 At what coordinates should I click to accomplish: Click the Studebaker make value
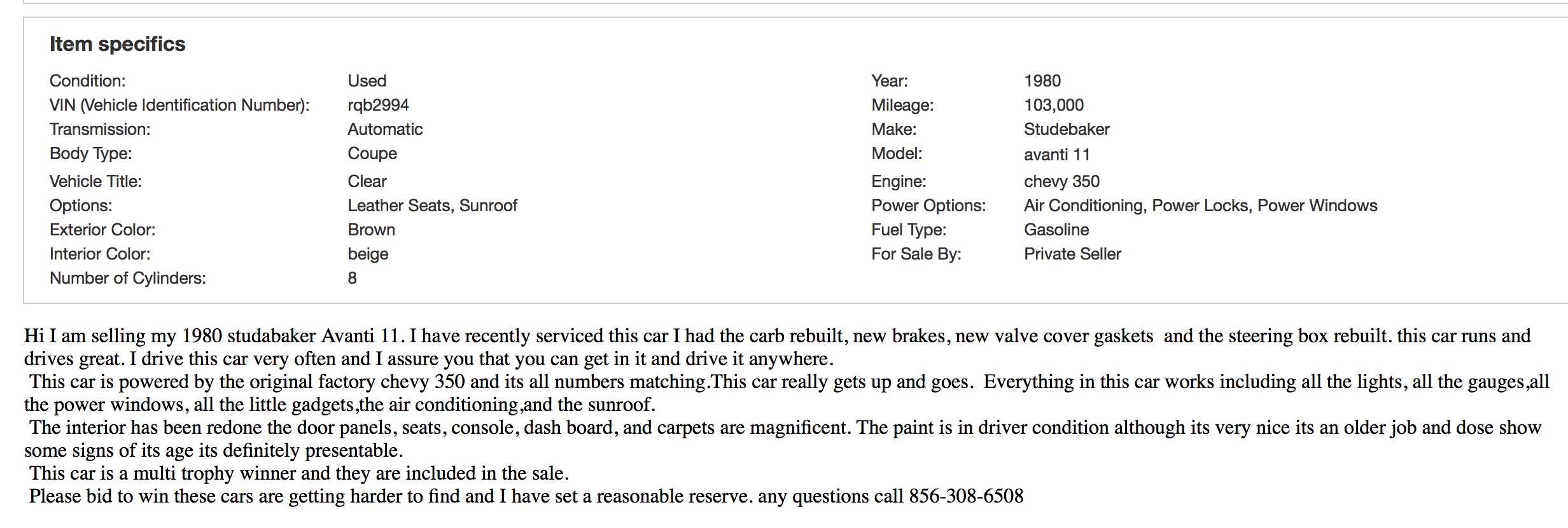pyautogui.click(x=1067, y=129)
